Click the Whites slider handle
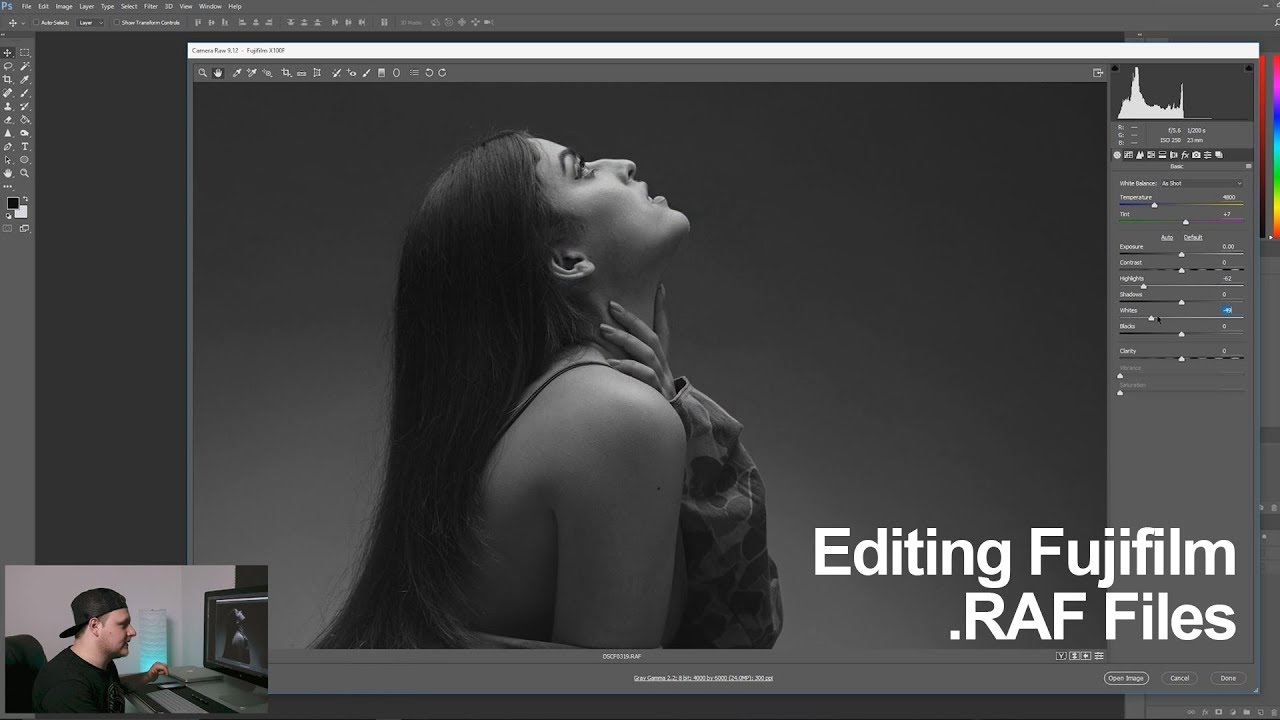 click(x=1151, y=318)
